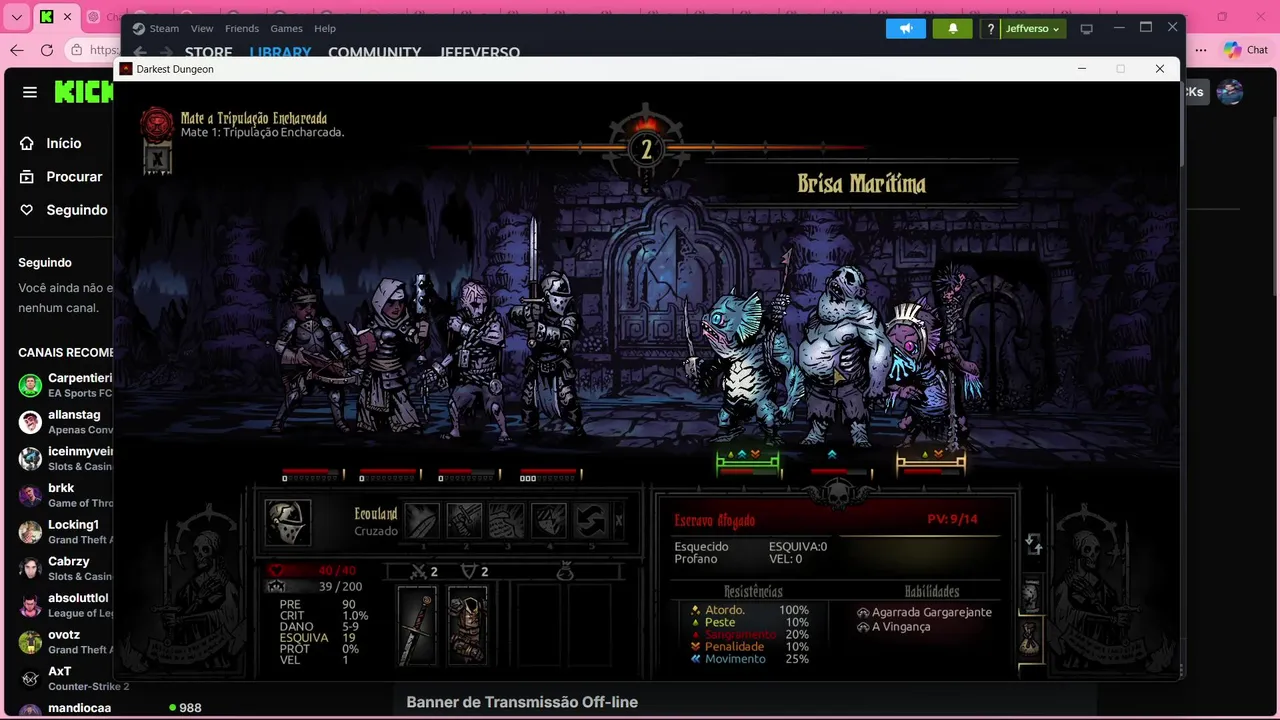Open the brkk recommended channel
Screen dimensions: 1280x720
coord(66,495)
